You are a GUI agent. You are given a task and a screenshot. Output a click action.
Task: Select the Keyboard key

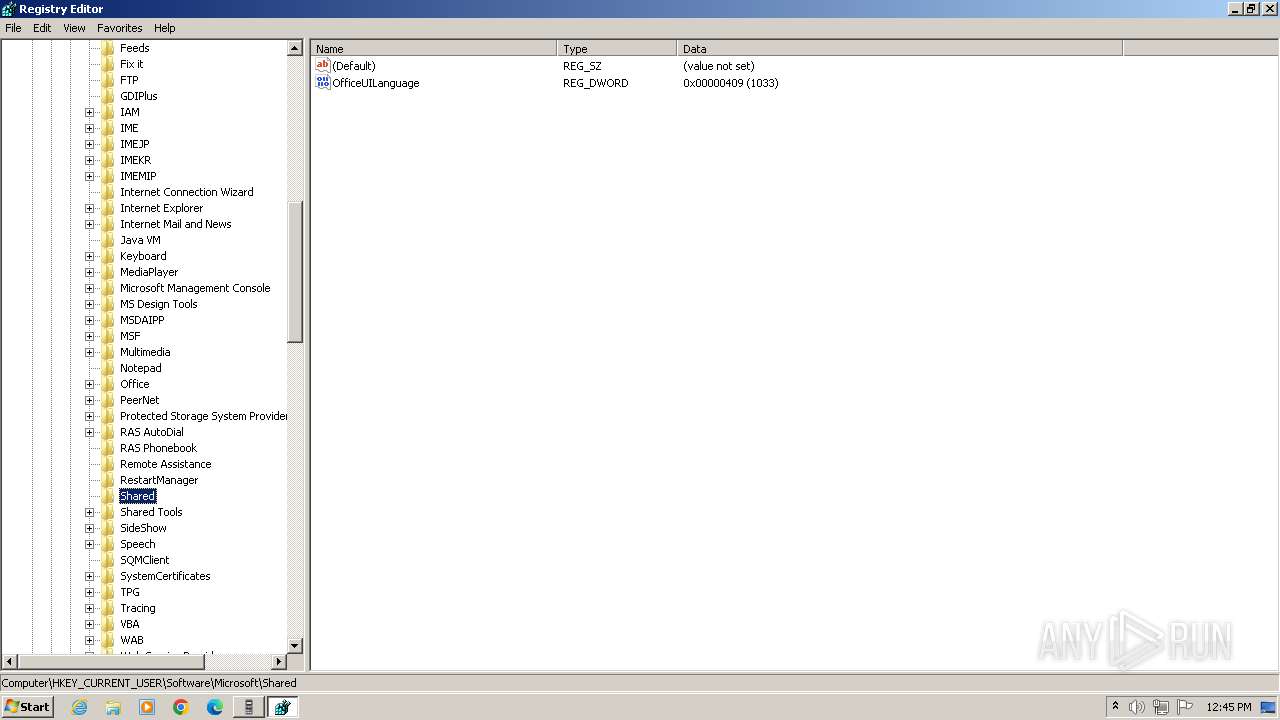point(143,256)
